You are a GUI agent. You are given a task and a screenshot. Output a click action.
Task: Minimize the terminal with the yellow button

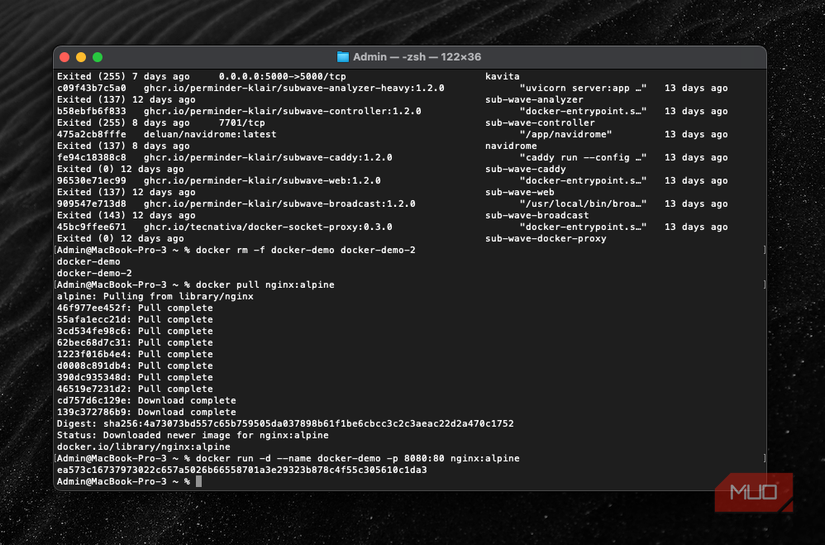(81, 57)
